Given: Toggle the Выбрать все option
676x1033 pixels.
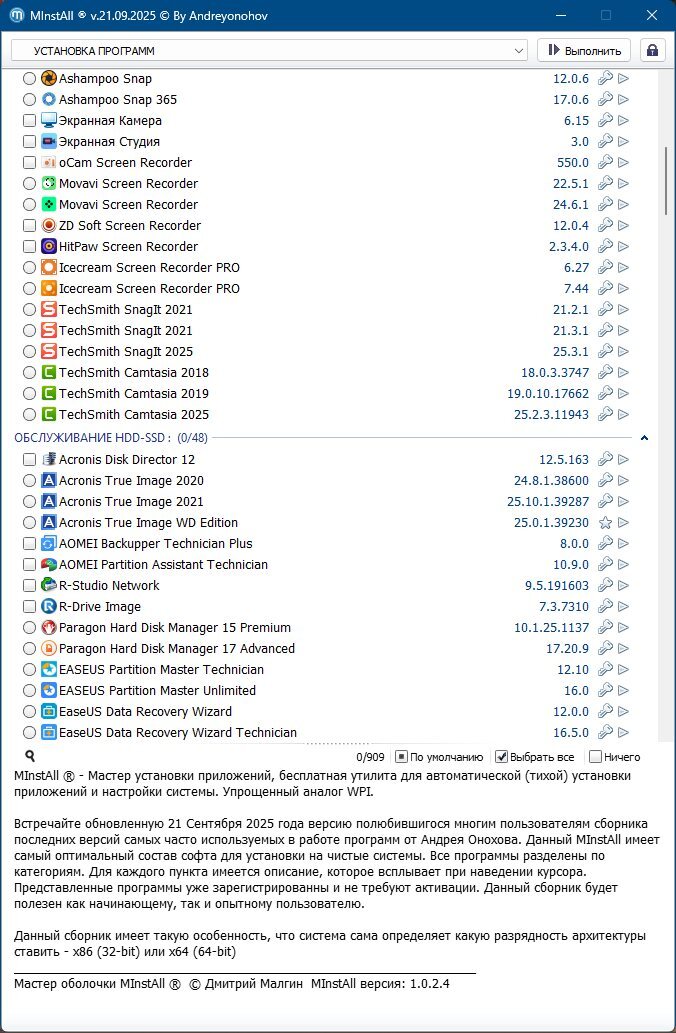Looking at the screenshot, I should click(502, 757).
